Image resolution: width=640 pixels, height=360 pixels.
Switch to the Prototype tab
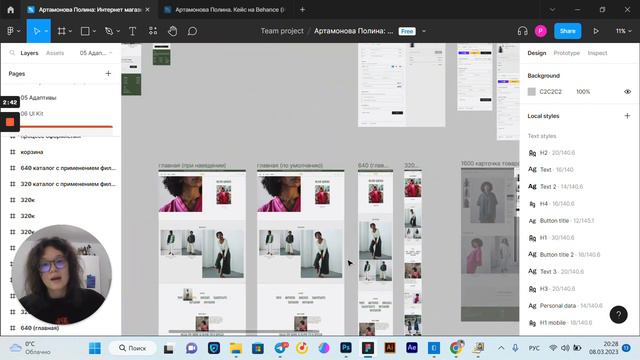[567, 53]
